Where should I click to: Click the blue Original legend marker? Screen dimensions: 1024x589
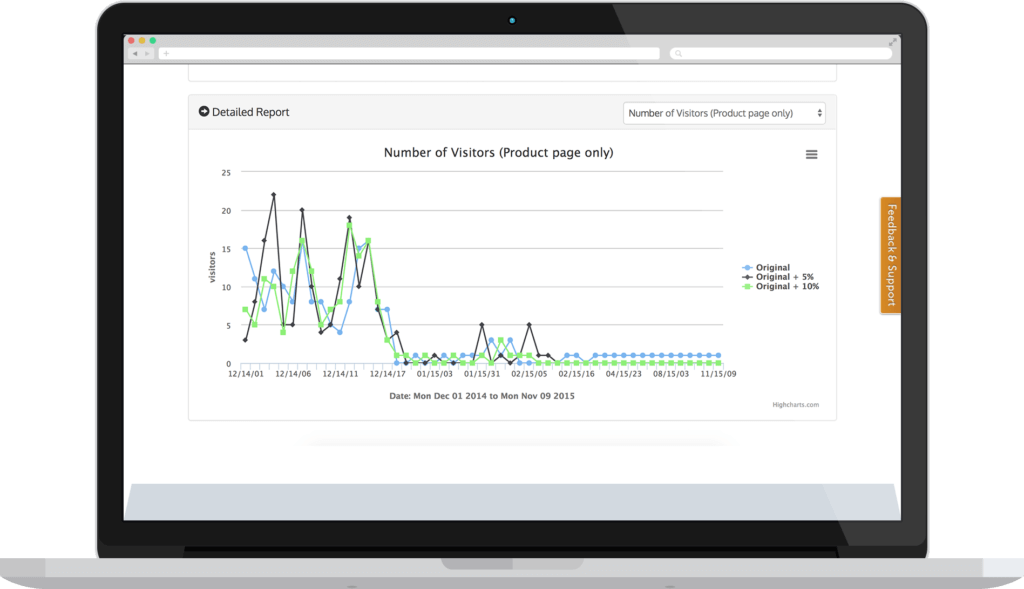pos(746,268)
